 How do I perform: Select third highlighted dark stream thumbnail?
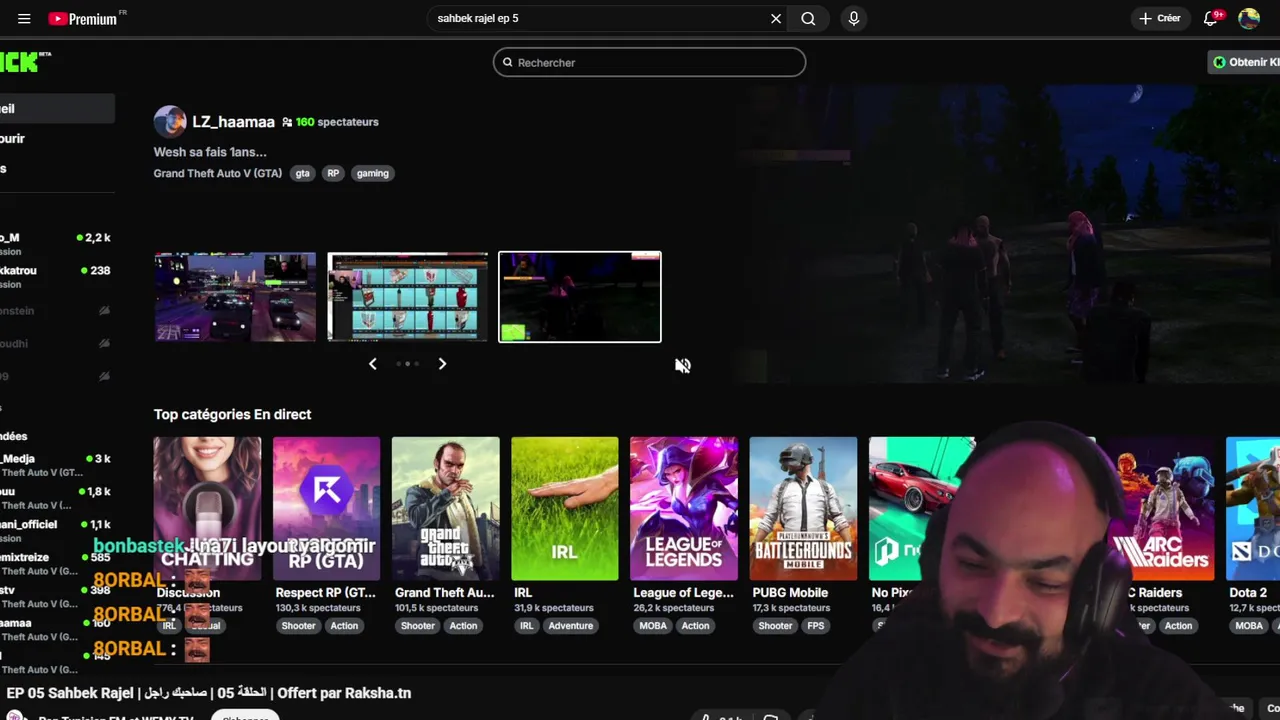[580, 297]
